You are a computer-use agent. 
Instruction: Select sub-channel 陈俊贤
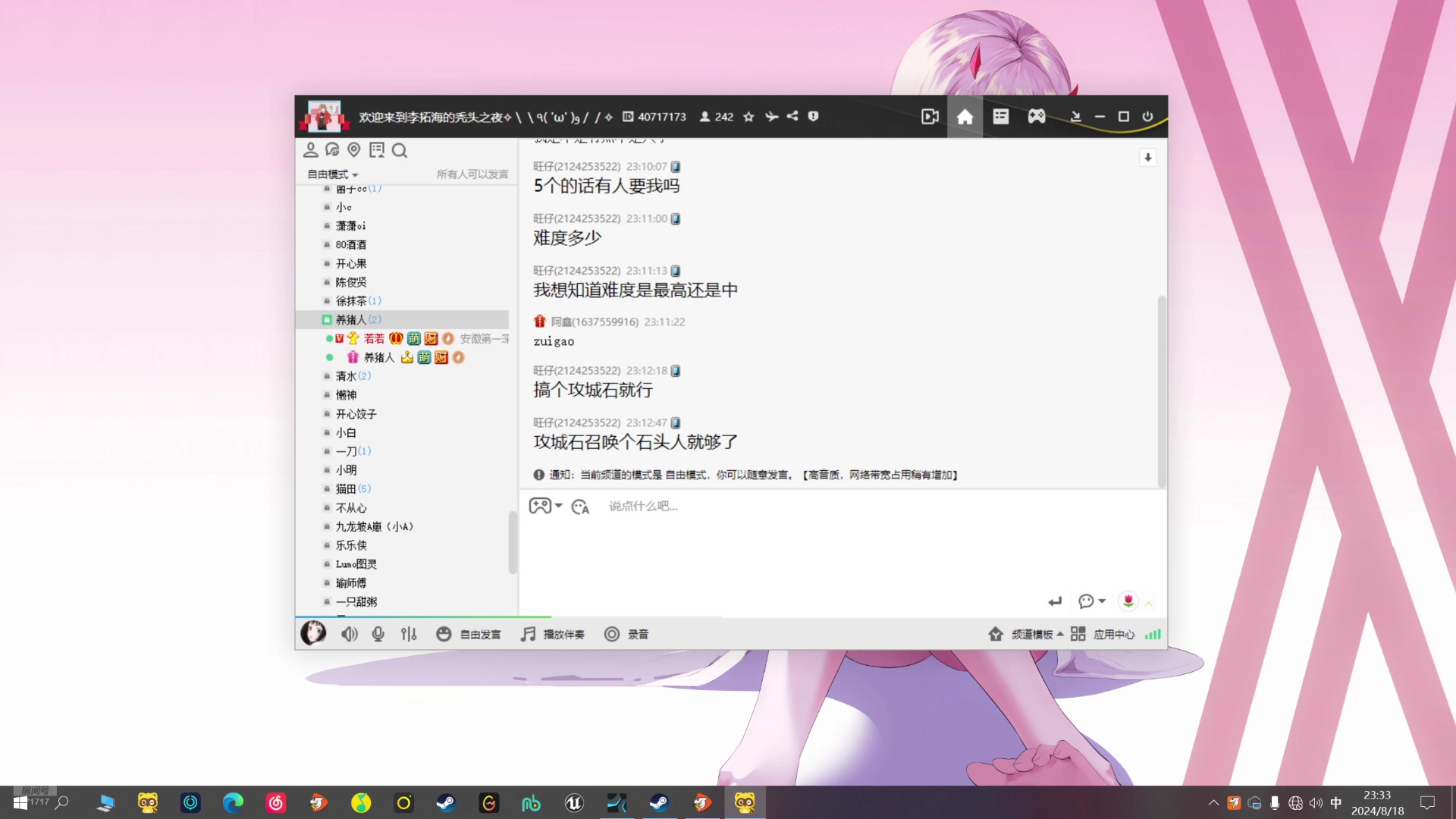pyautogui.click(x=351, y=282)
